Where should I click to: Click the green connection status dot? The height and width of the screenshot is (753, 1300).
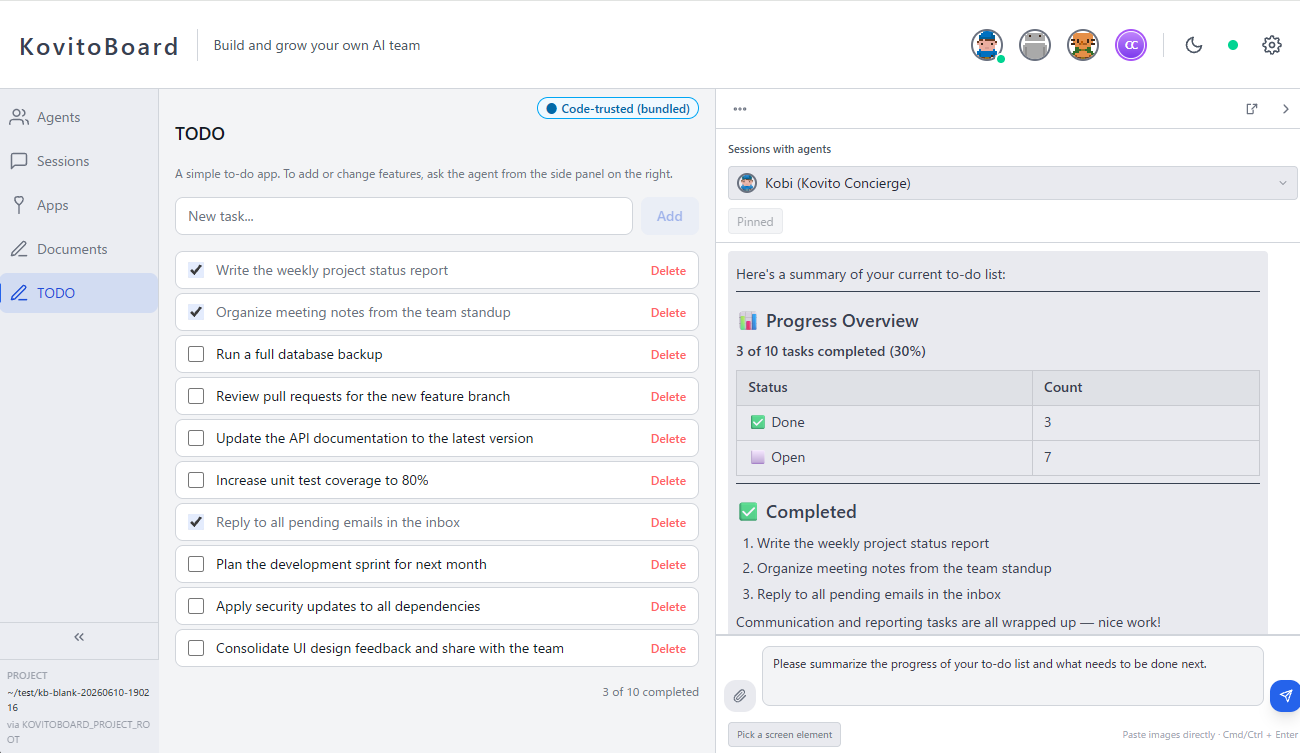1233,45
